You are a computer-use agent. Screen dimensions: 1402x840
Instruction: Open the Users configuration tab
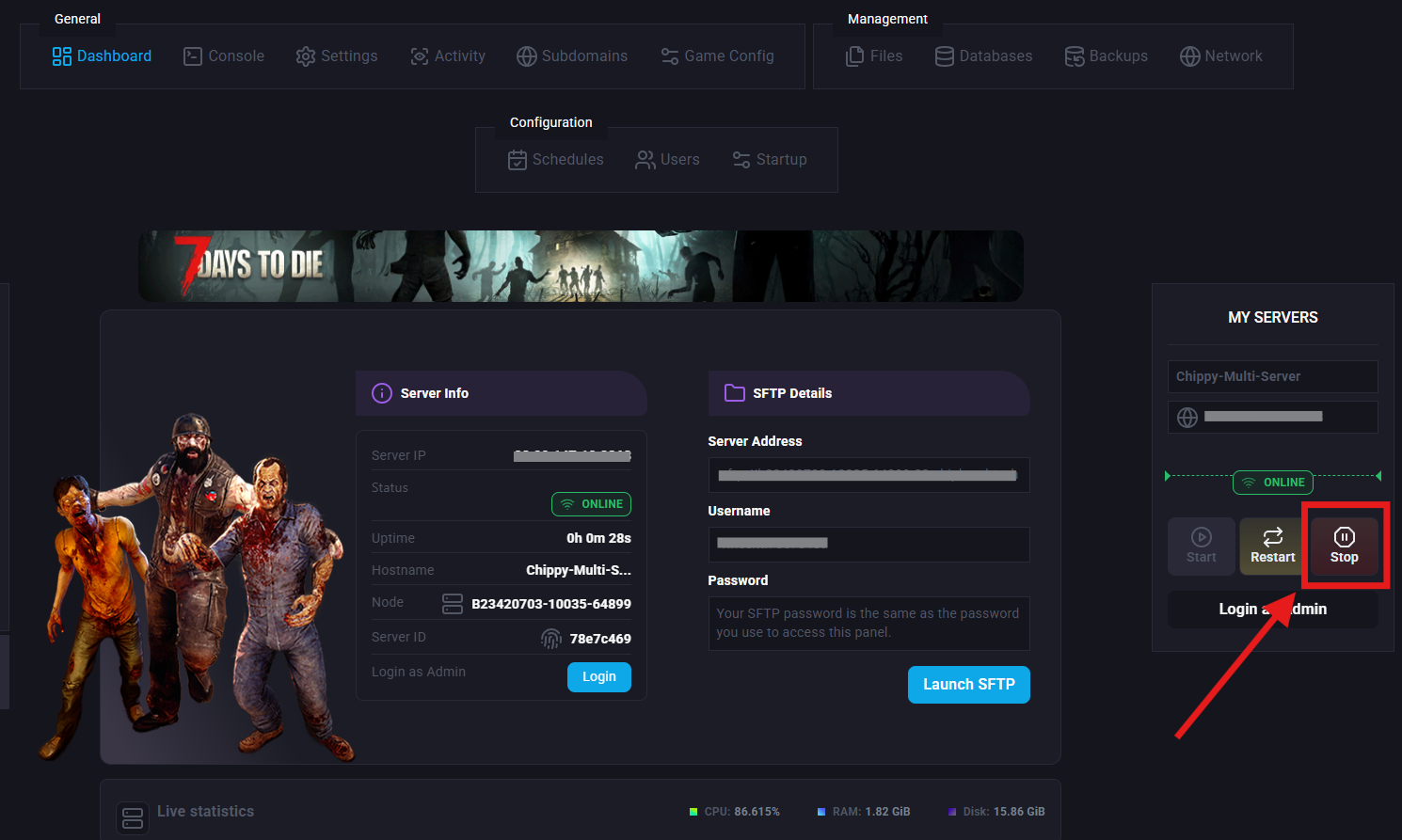pyautogui.click(x=667, y=160)
